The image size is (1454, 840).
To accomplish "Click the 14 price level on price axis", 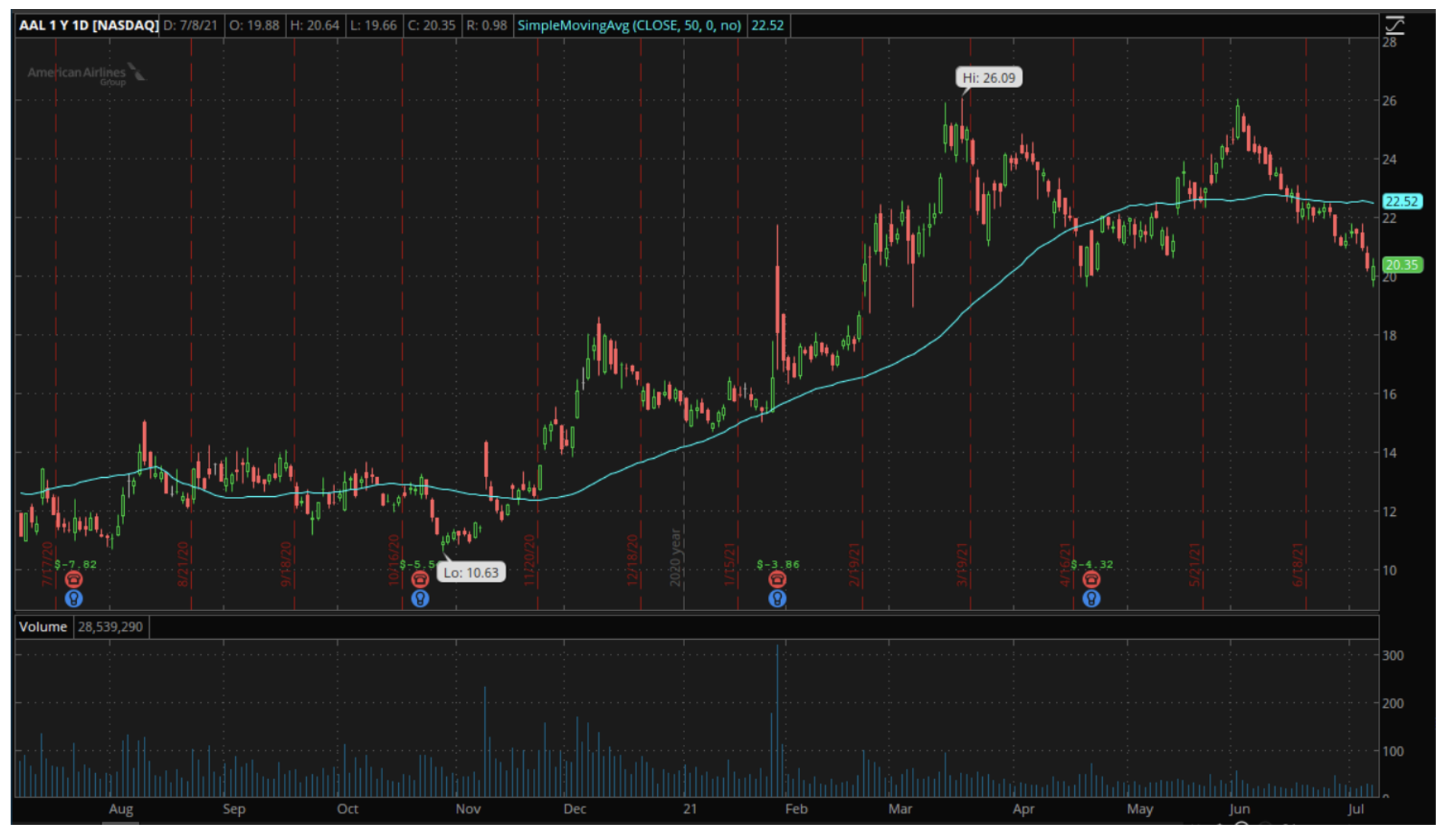I will 1389,453.
